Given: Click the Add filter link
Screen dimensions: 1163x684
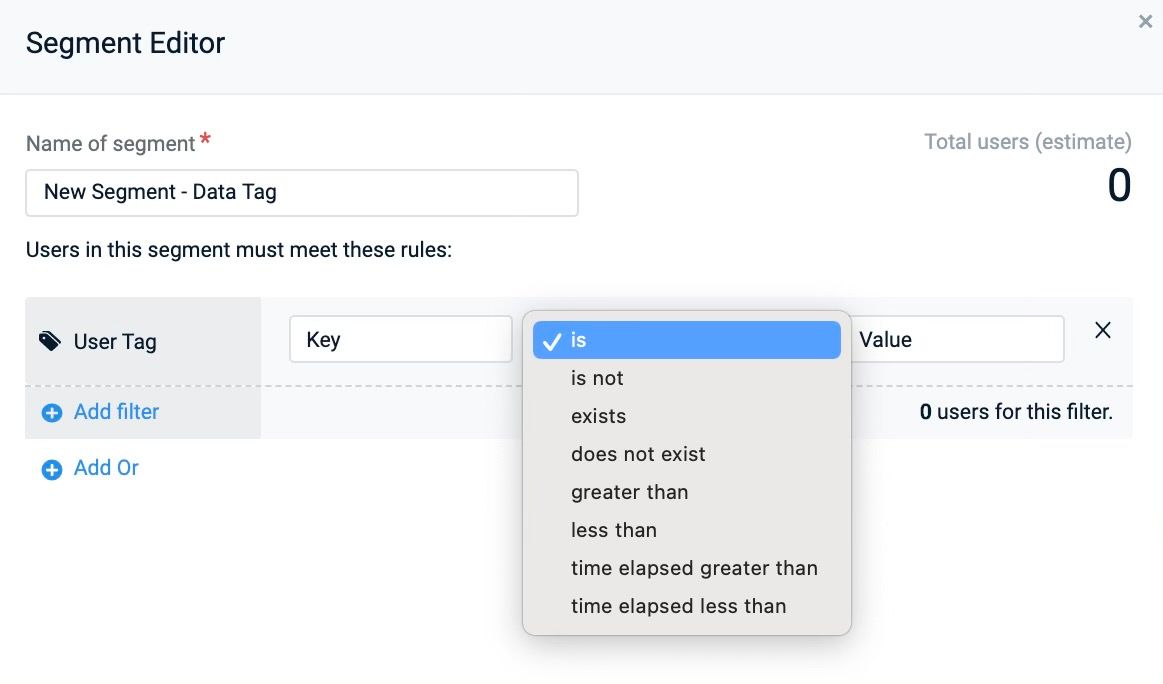Looking at the screenshot, I should point(116,412).
